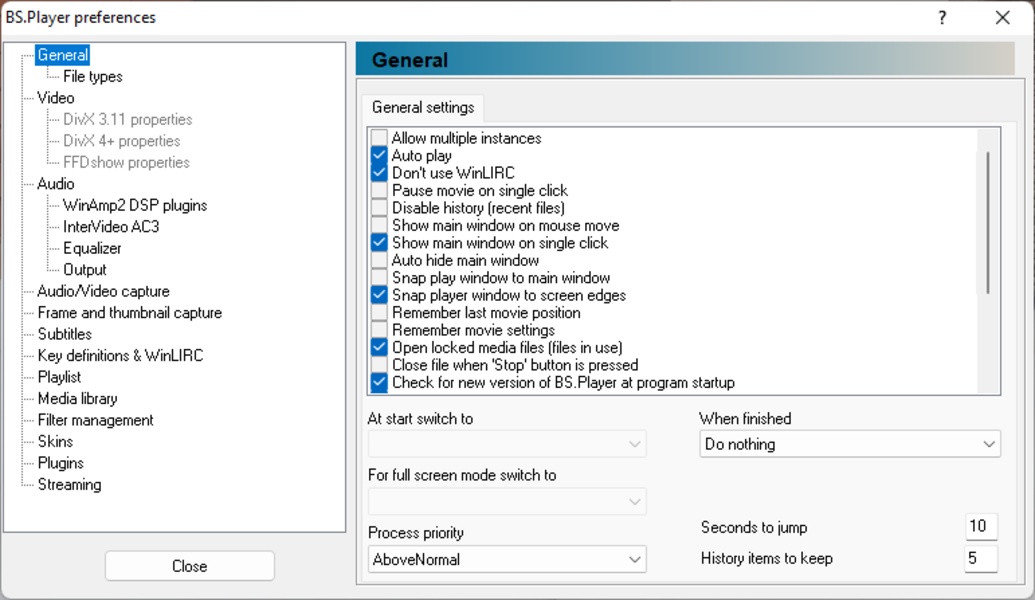The image size is (1035, 600).
Task: Open the When finished dropdown
Action: pos(849,444)
